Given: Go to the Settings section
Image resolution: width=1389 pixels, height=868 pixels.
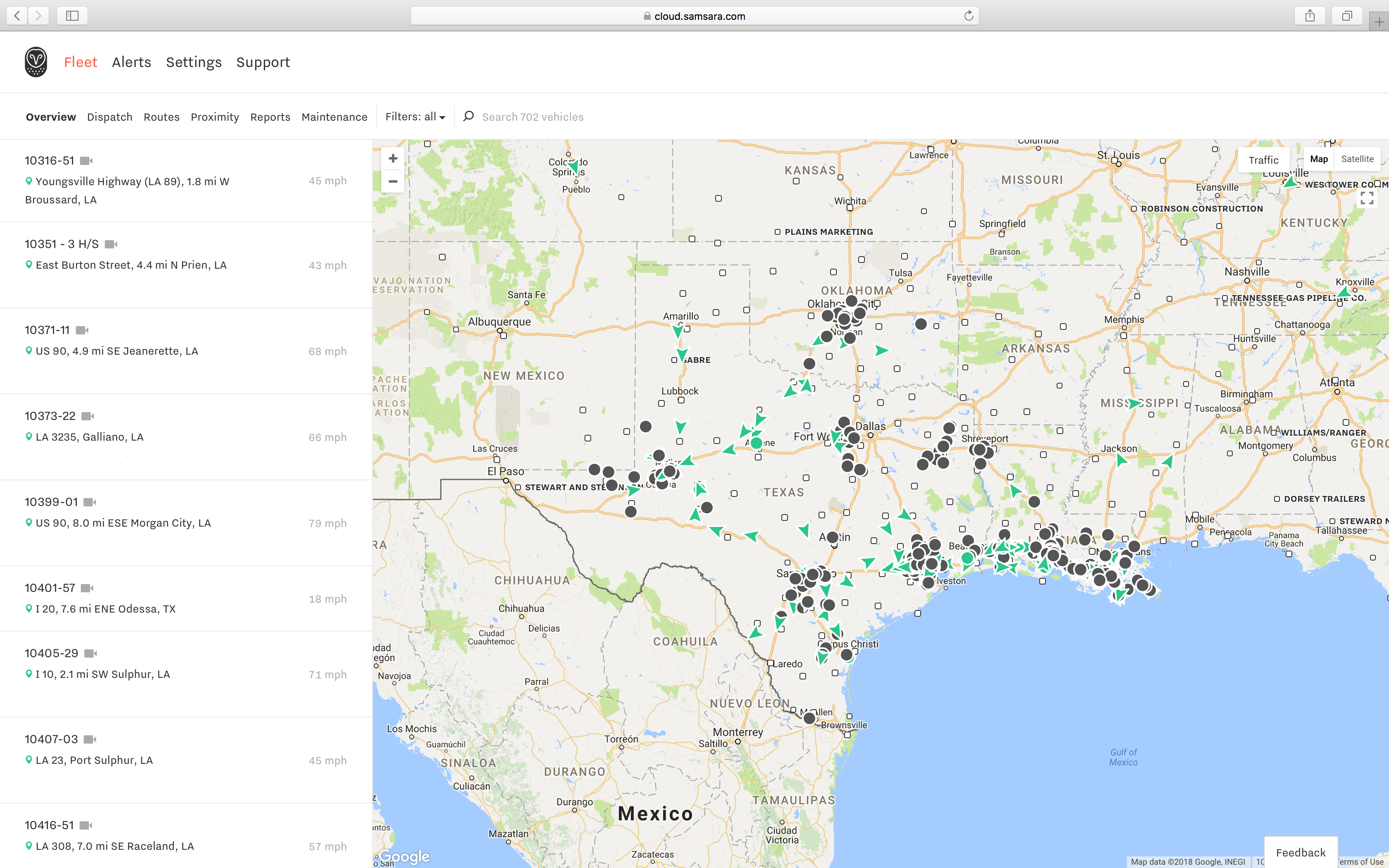Looking at the screenshot, I should [x=193, y=62].
